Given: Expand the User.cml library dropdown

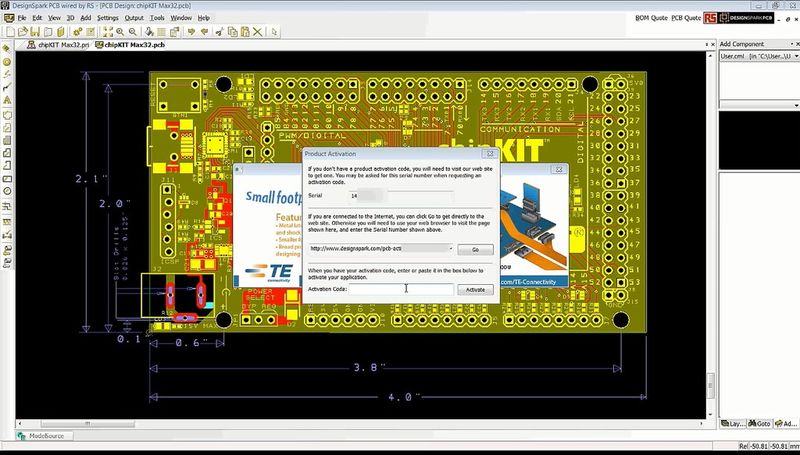Looking at the screenshot, I should coord(796,56).
